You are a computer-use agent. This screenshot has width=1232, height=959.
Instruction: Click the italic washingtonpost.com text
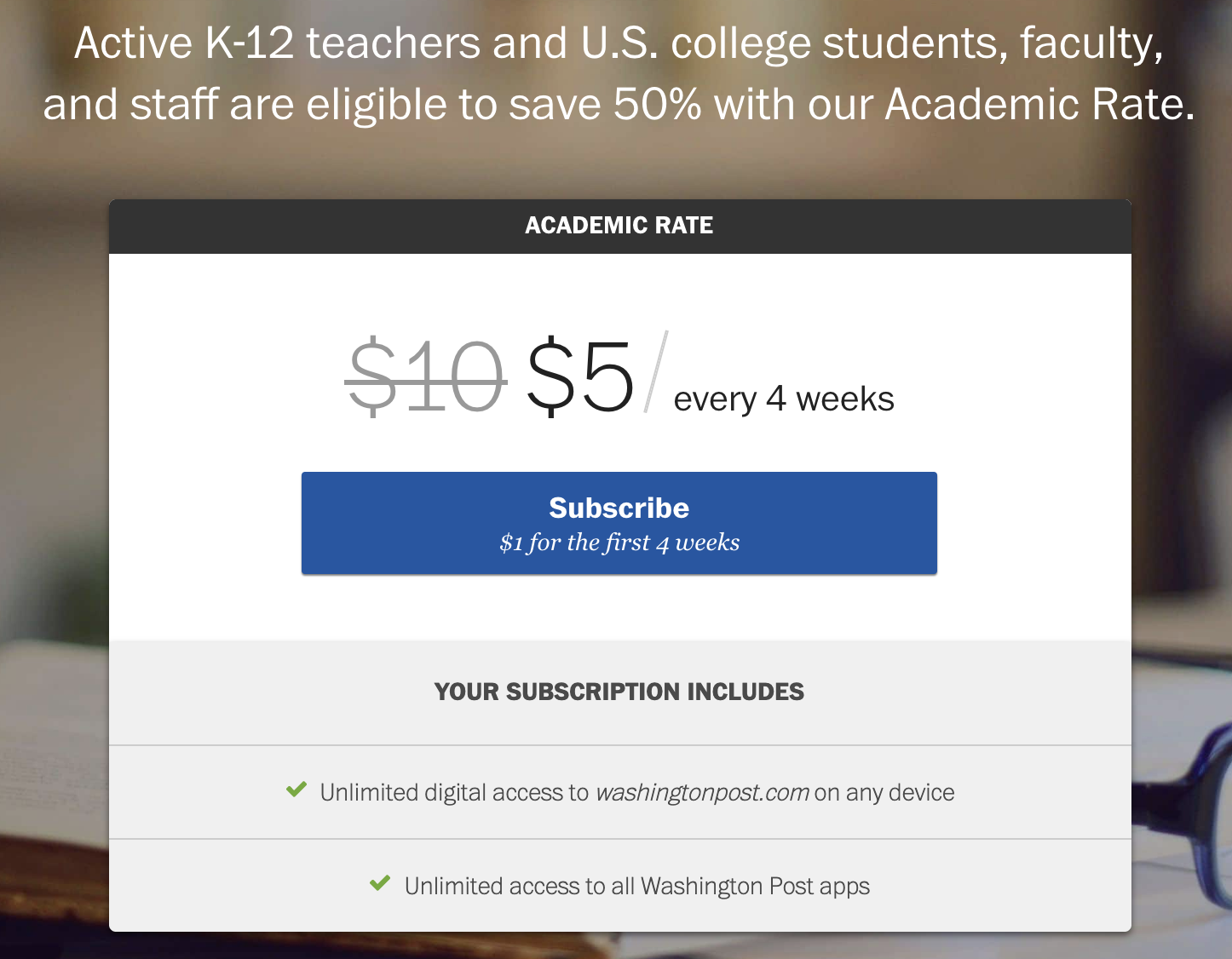pyautogui.click(x=702, y=793)
